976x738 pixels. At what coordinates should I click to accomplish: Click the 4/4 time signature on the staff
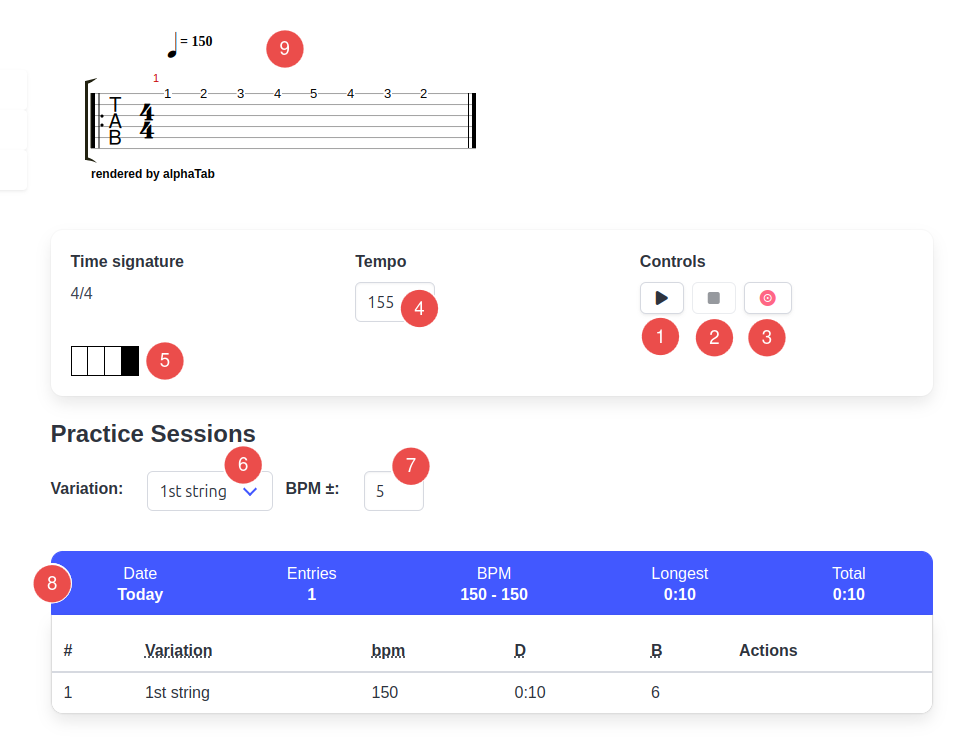click(147, 121)
